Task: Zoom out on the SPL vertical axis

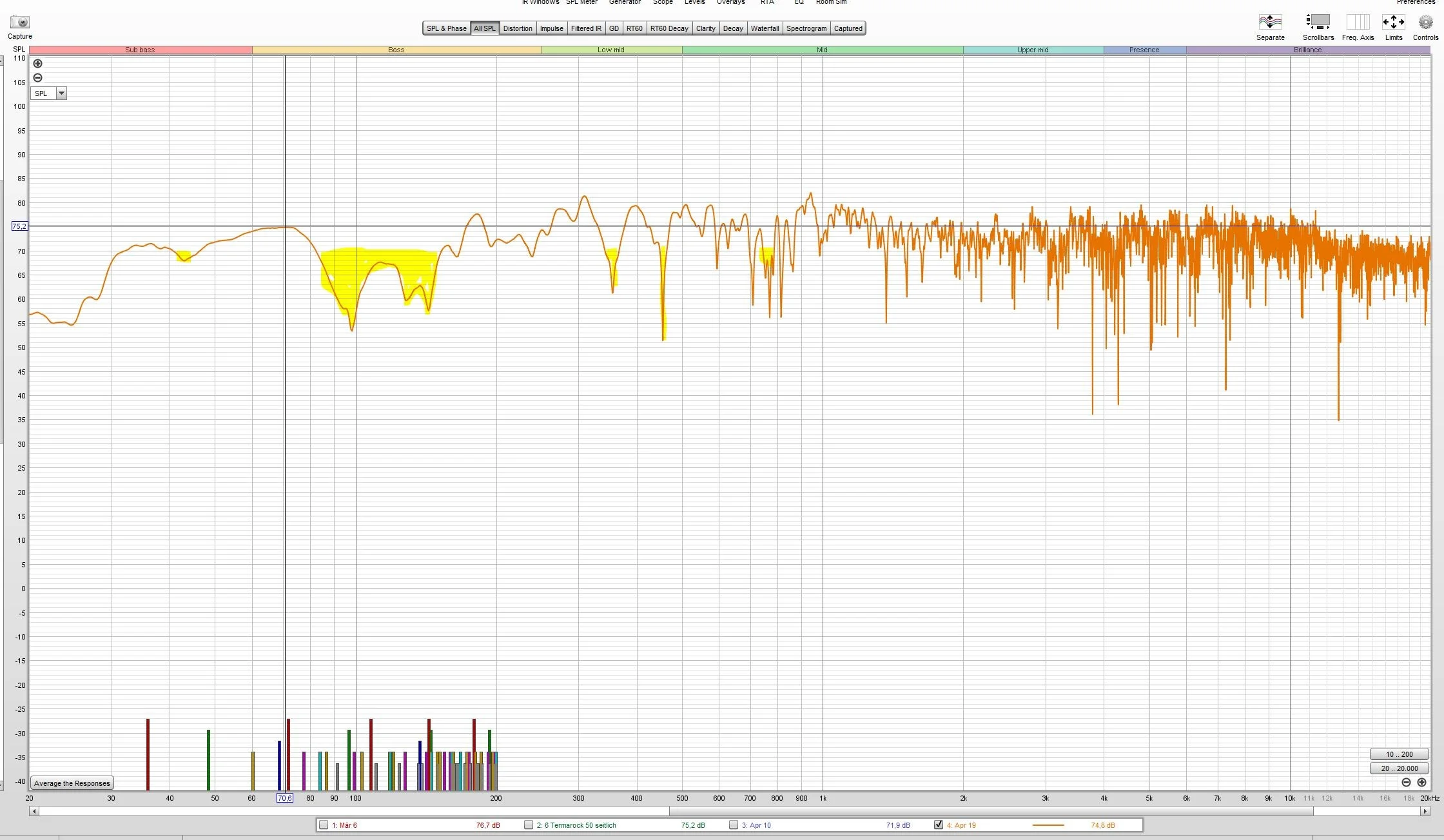Action: (38, 77)
